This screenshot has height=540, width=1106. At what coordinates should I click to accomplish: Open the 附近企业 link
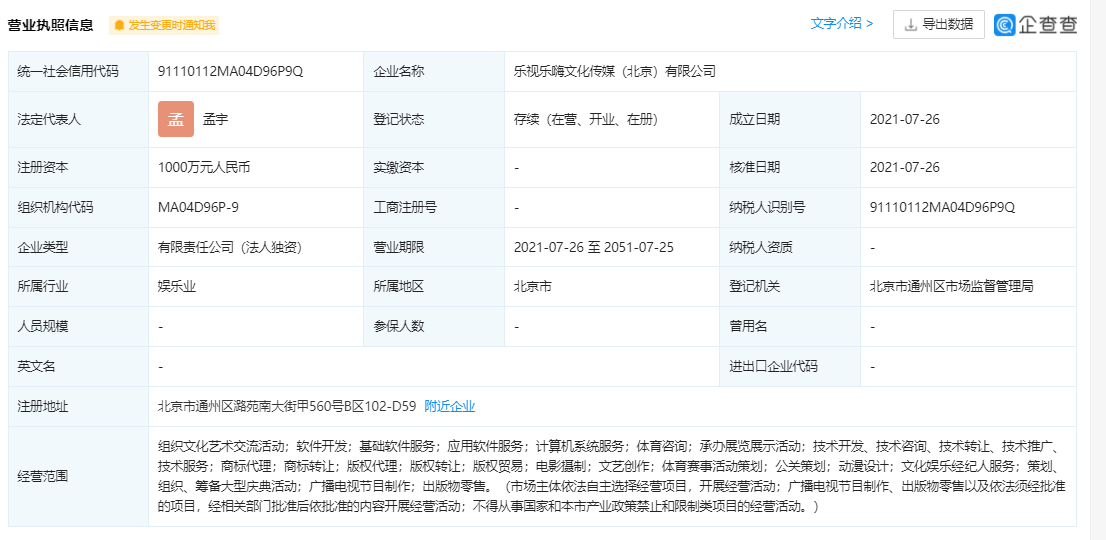click(x=449, y=406)
